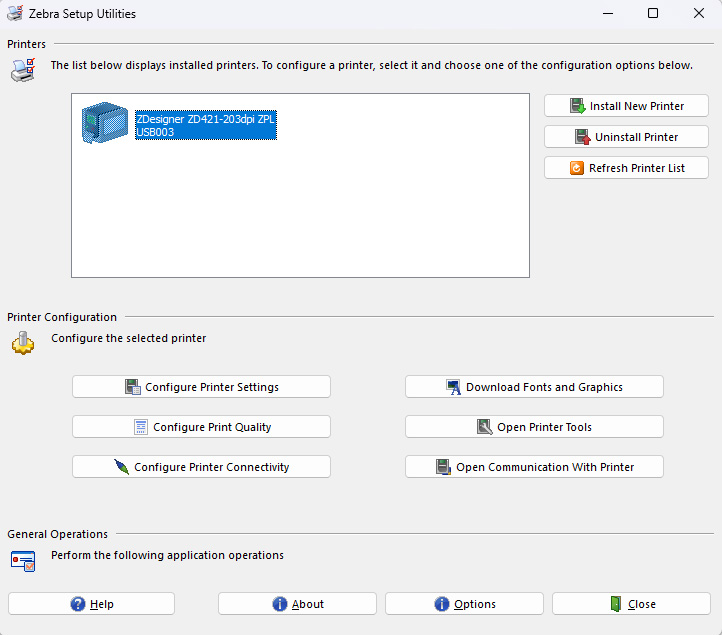Image resolution: width=722 pixels, height=635 pixels.
Task: Click the Install New Printer button
Action: coord(626,106)
